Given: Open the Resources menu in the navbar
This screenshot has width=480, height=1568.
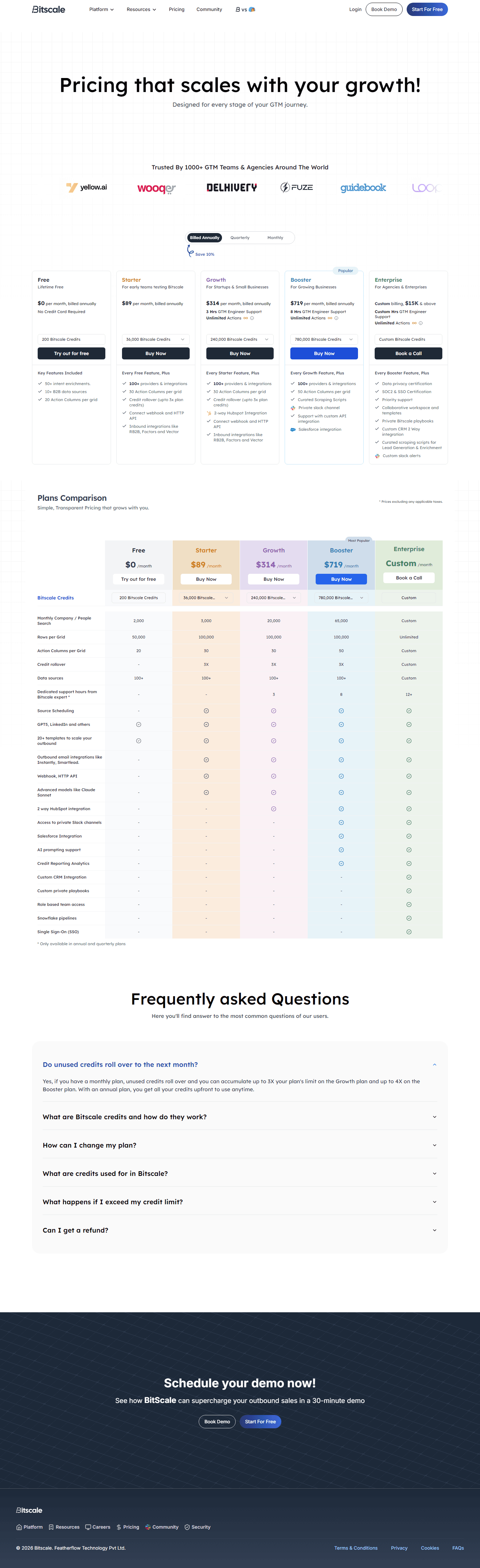Looking at the screenshot, I should [x=141, y=9].
